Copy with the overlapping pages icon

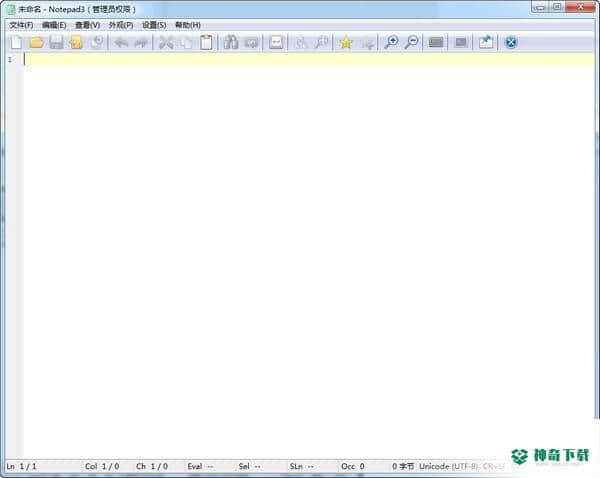(186, 42)
